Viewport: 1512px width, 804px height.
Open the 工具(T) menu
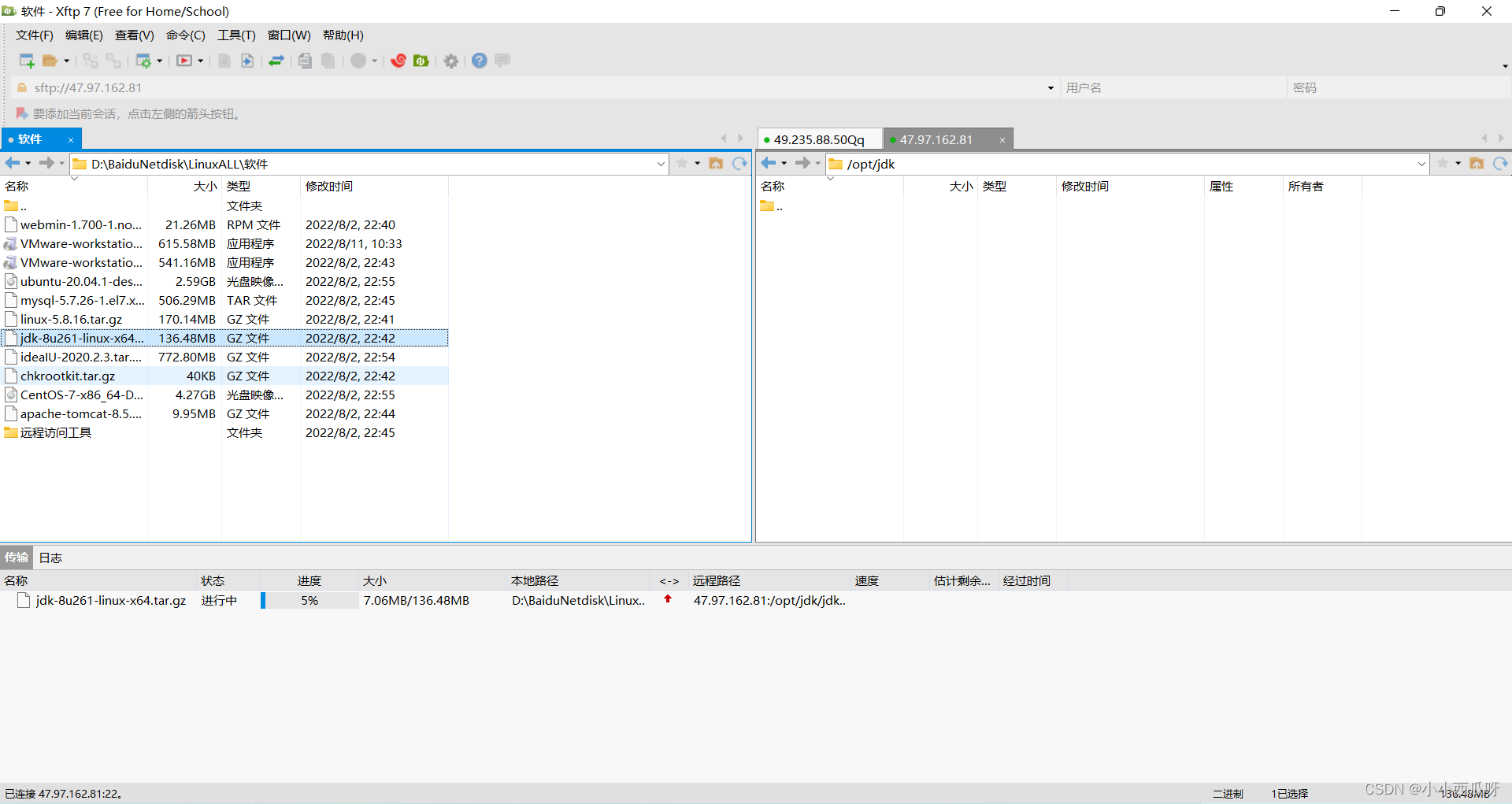coord(235,35)
